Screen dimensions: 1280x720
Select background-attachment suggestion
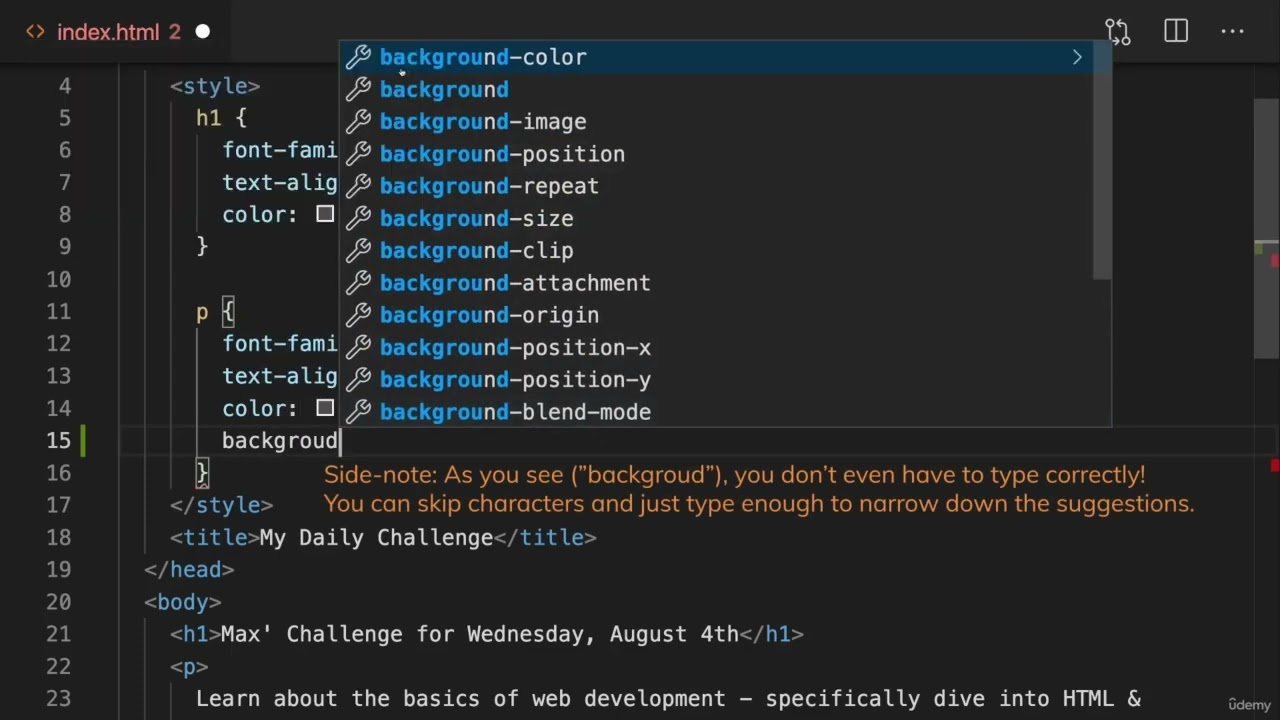pyautogui.click(x=725, y=283)
